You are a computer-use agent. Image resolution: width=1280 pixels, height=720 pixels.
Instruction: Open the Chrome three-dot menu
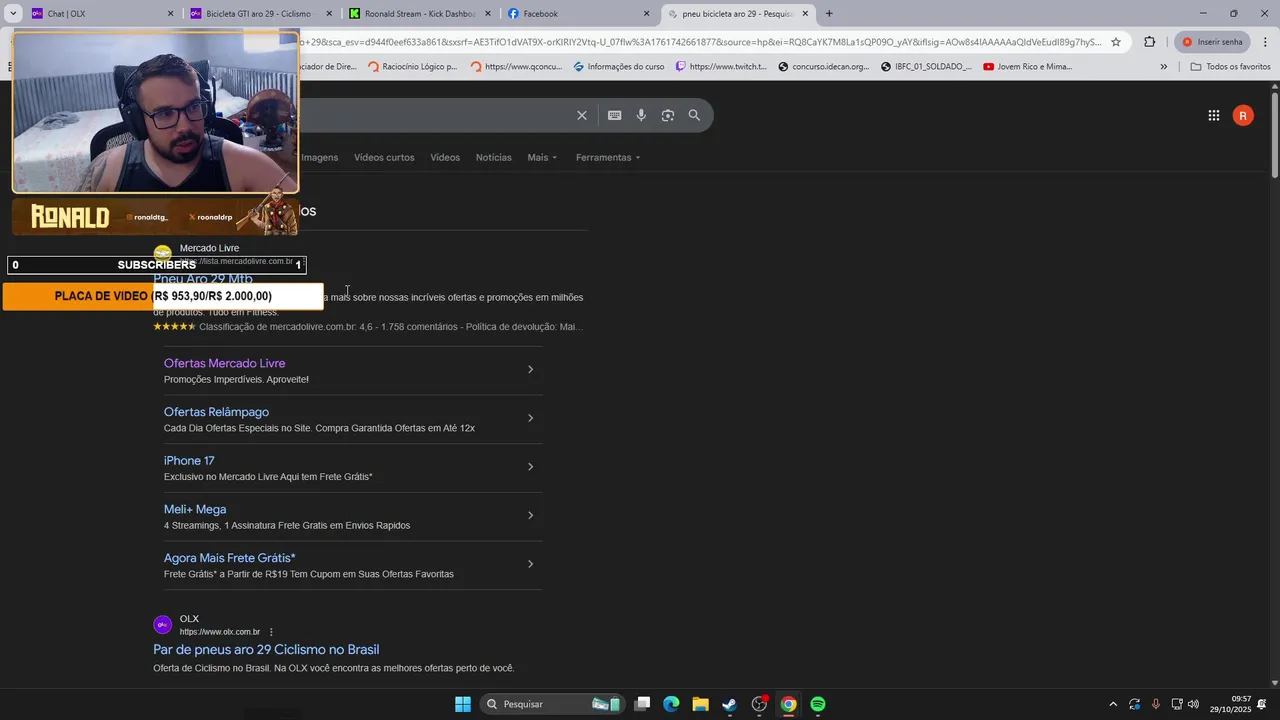(x=1265, y=42)
